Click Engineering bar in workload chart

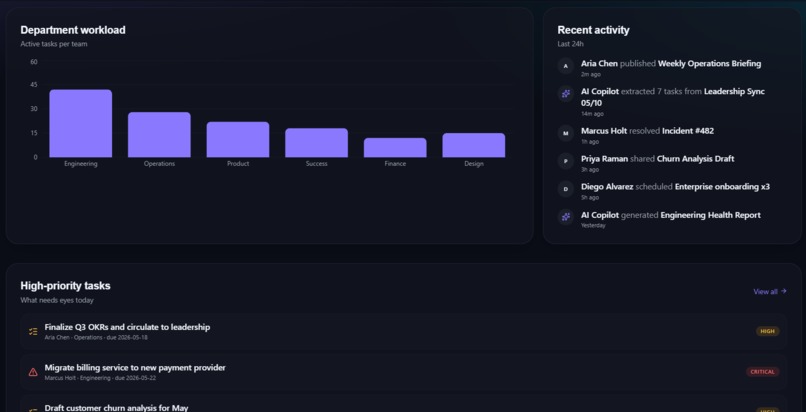pos(81,123)
